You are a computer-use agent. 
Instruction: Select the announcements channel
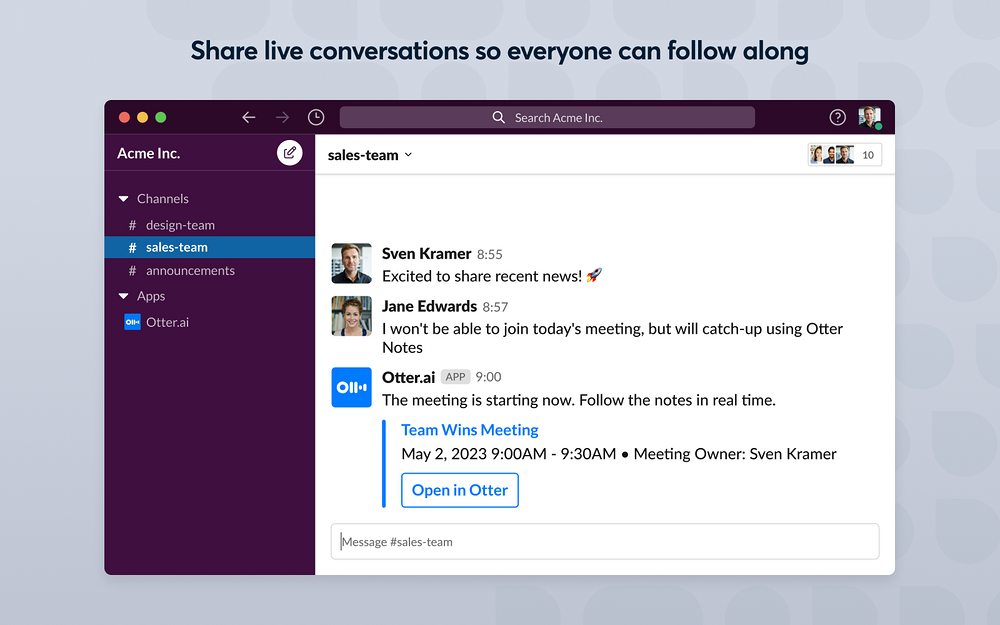pos(210,270)
